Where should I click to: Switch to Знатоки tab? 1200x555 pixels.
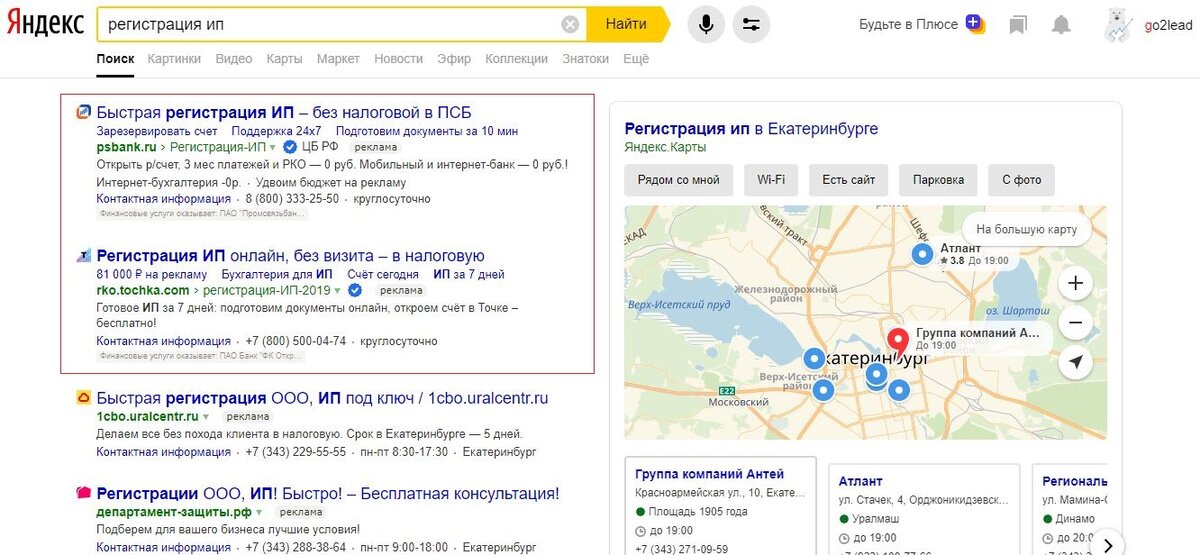click(585, 59)
